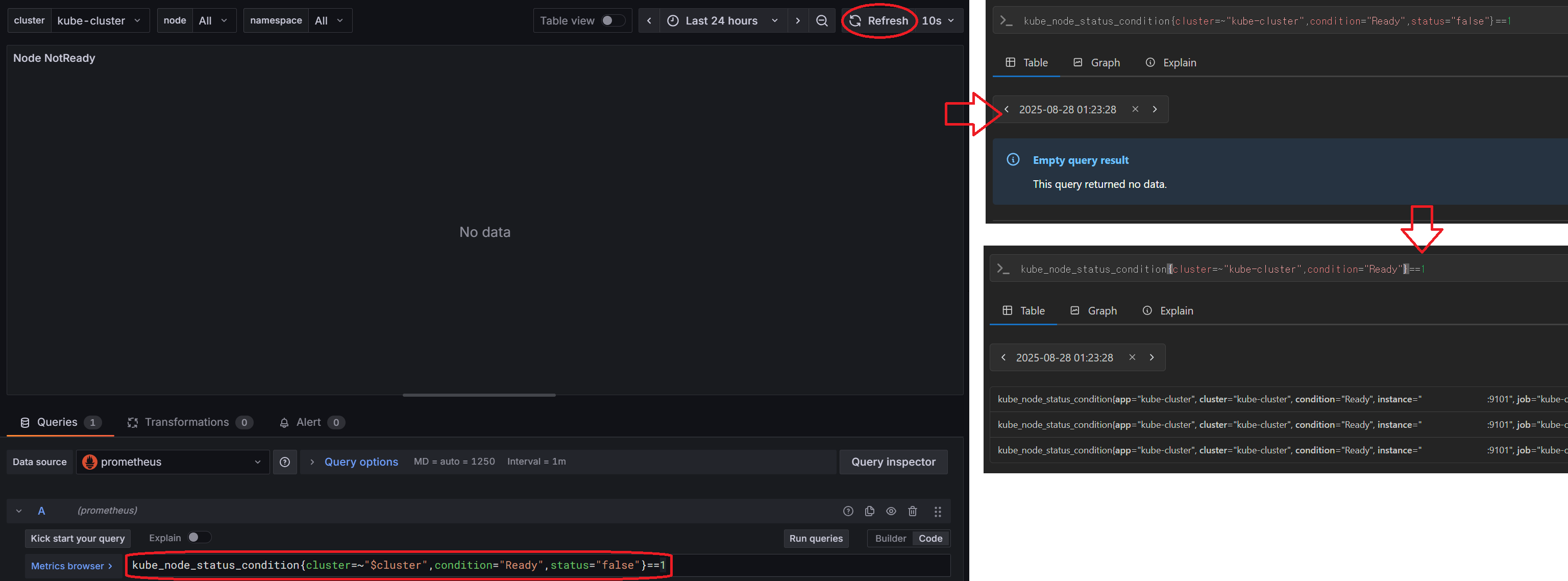Enable the Table view switch
The width and height of the screenshot is (1568, 581).
[612, 21]
